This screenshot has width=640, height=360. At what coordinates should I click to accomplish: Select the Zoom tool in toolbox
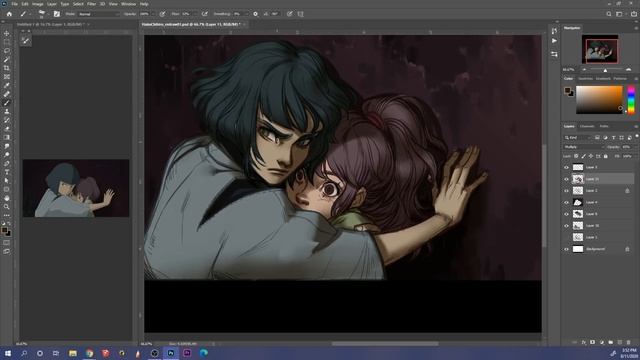tap(7, 207)
